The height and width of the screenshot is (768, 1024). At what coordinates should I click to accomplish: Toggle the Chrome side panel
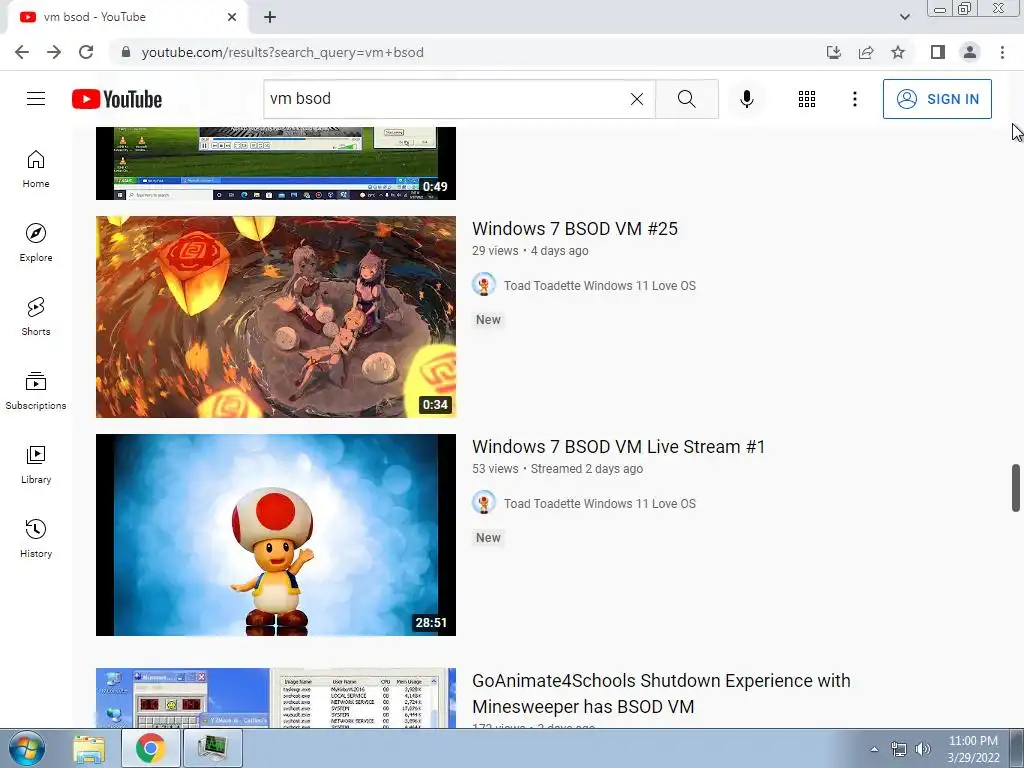[938, 52]
